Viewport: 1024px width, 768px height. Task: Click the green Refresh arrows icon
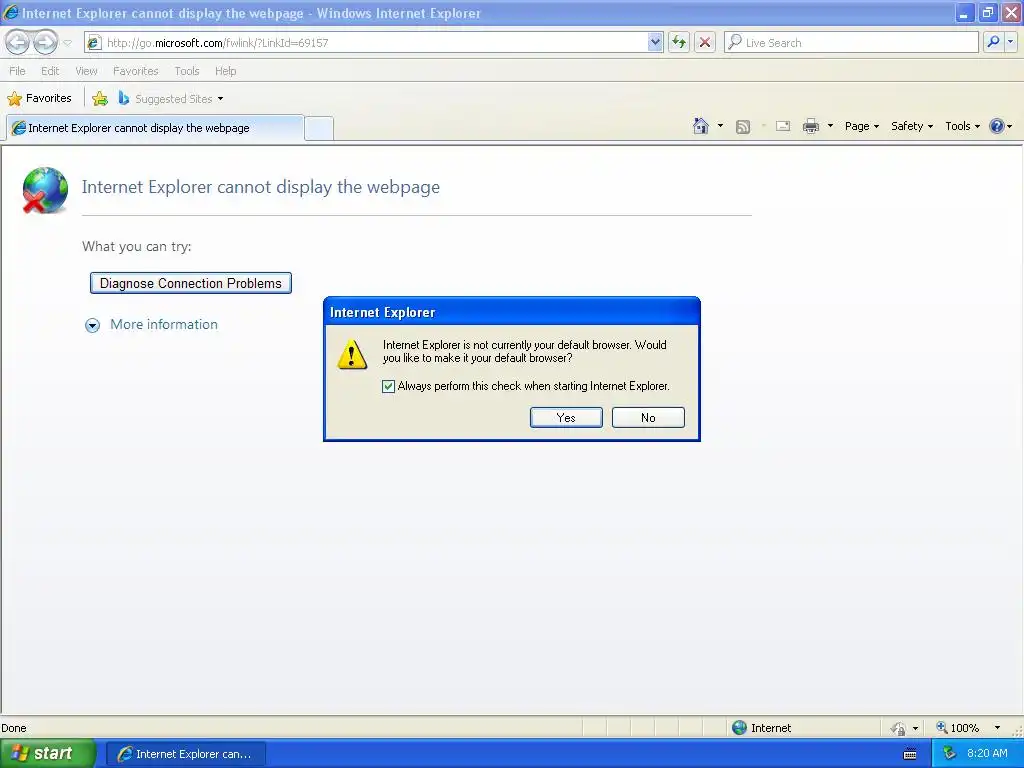click(679, 42)
